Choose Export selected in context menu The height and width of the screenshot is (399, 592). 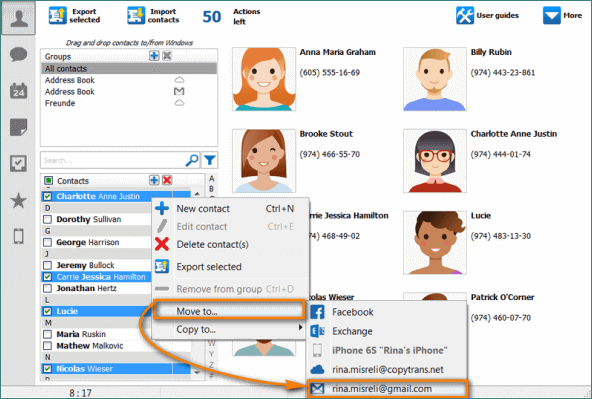pos(230,267)
